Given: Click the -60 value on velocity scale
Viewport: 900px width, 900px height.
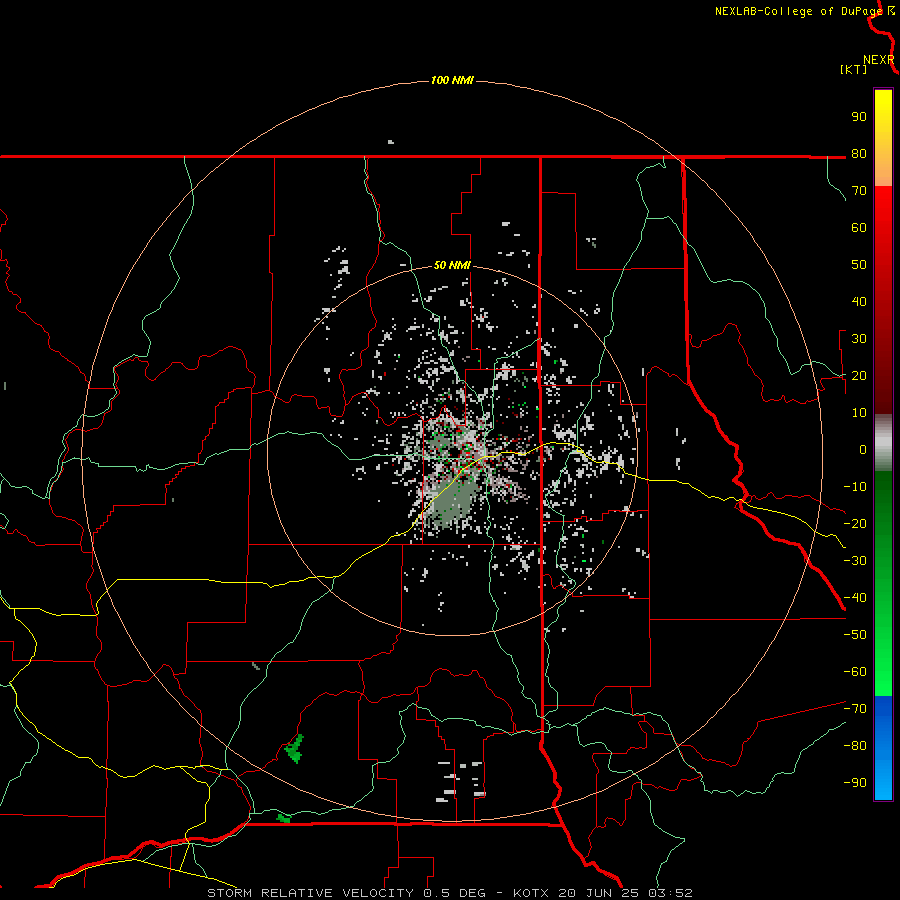Looking at the screenshot, I should coord(855,672).
